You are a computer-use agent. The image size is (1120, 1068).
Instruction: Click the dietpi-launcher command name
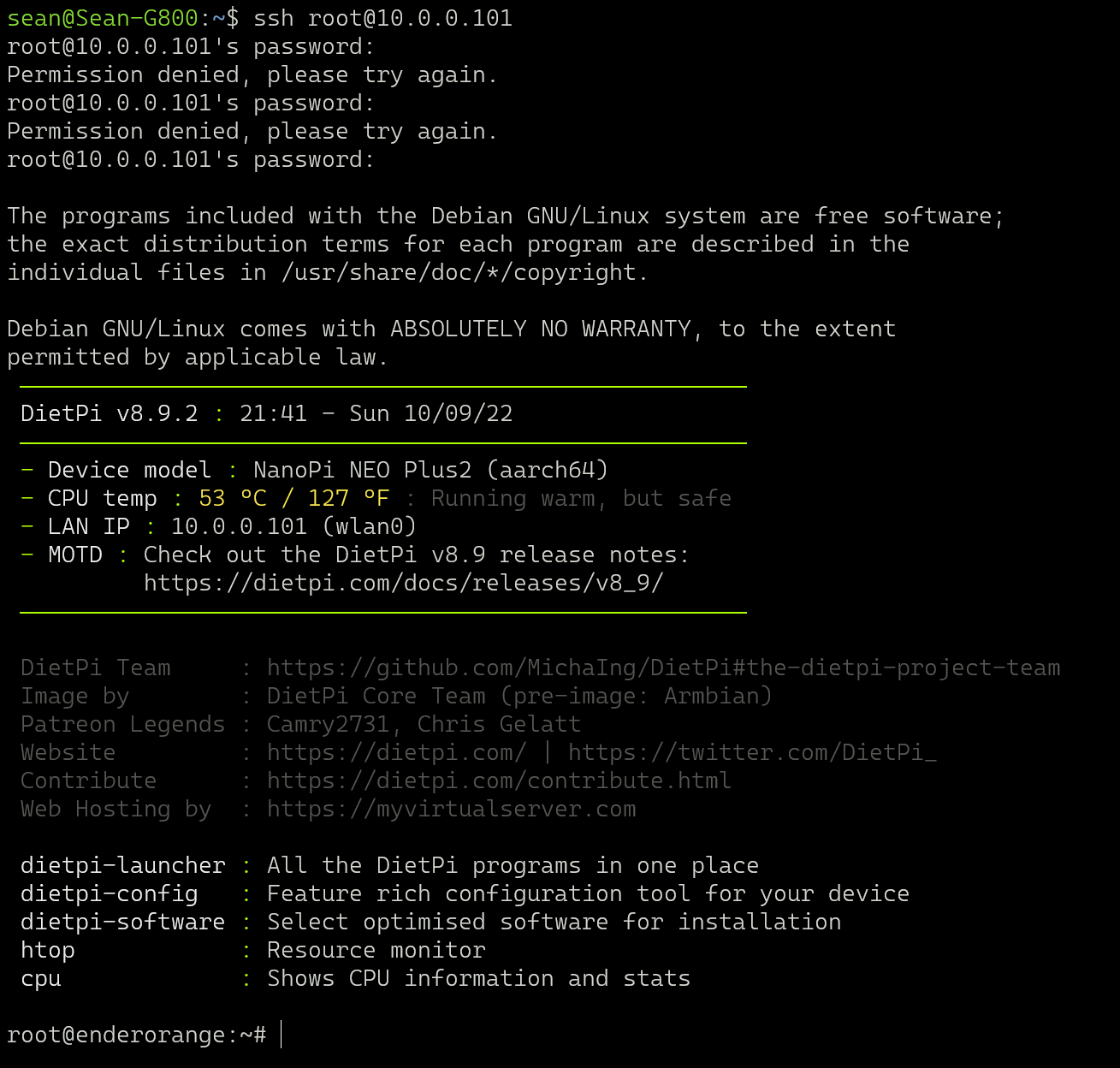tap(122, 865)
